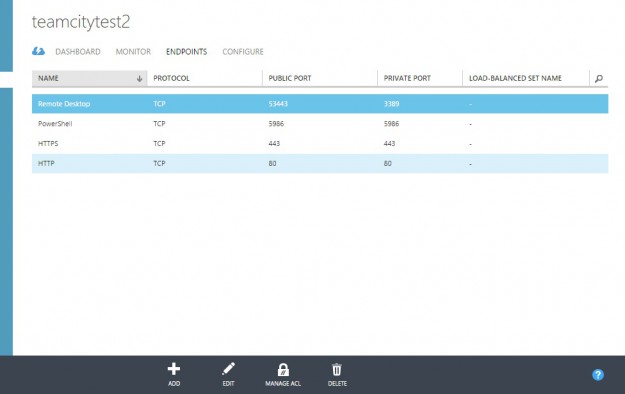The image size is (625, 394).
Task: Open Manage ACL lock icon
Action: click(x=283, y=369)
